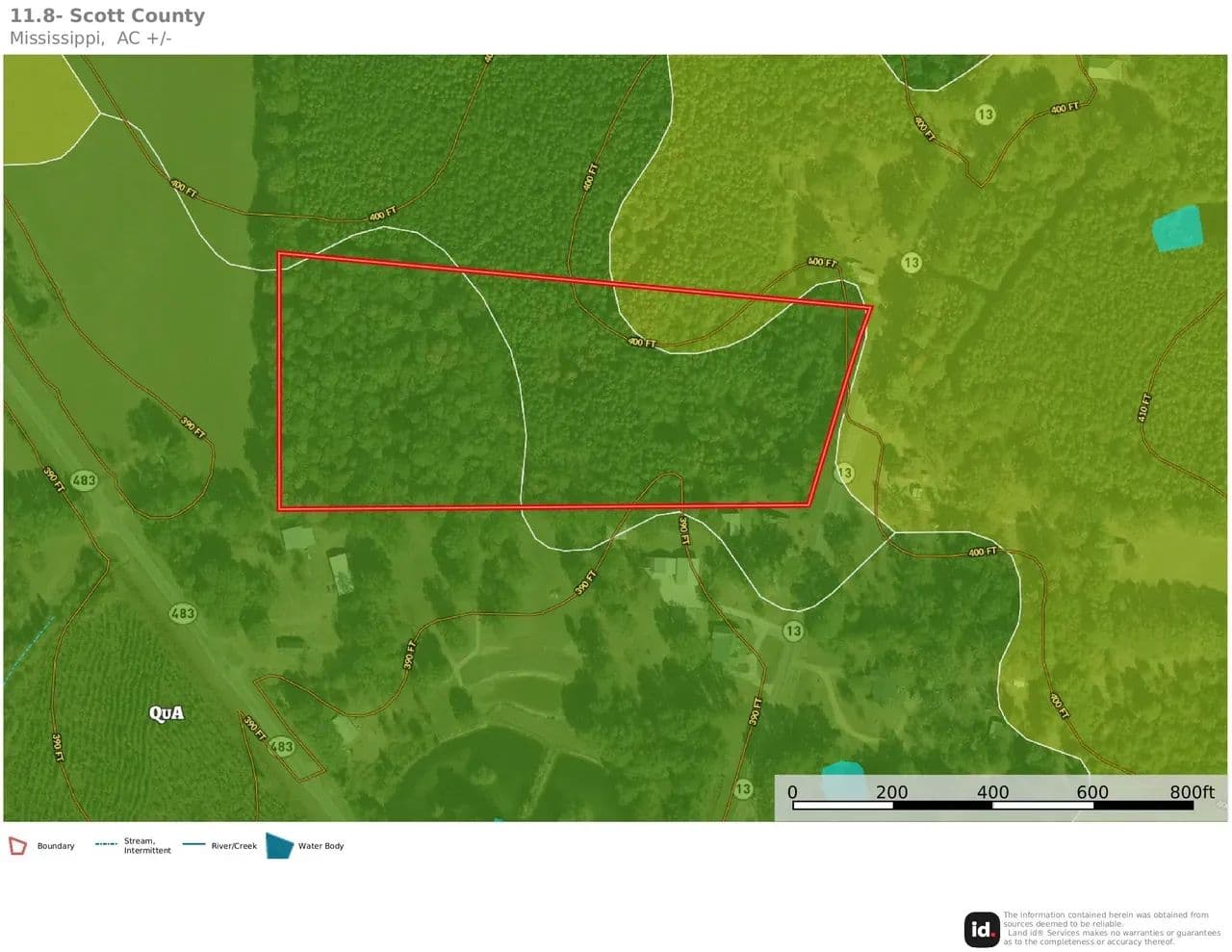The image size is (1232, 952).
Task: Select the route 13 marker beside the parcel's east edge
Action: (x=844, y=473)
